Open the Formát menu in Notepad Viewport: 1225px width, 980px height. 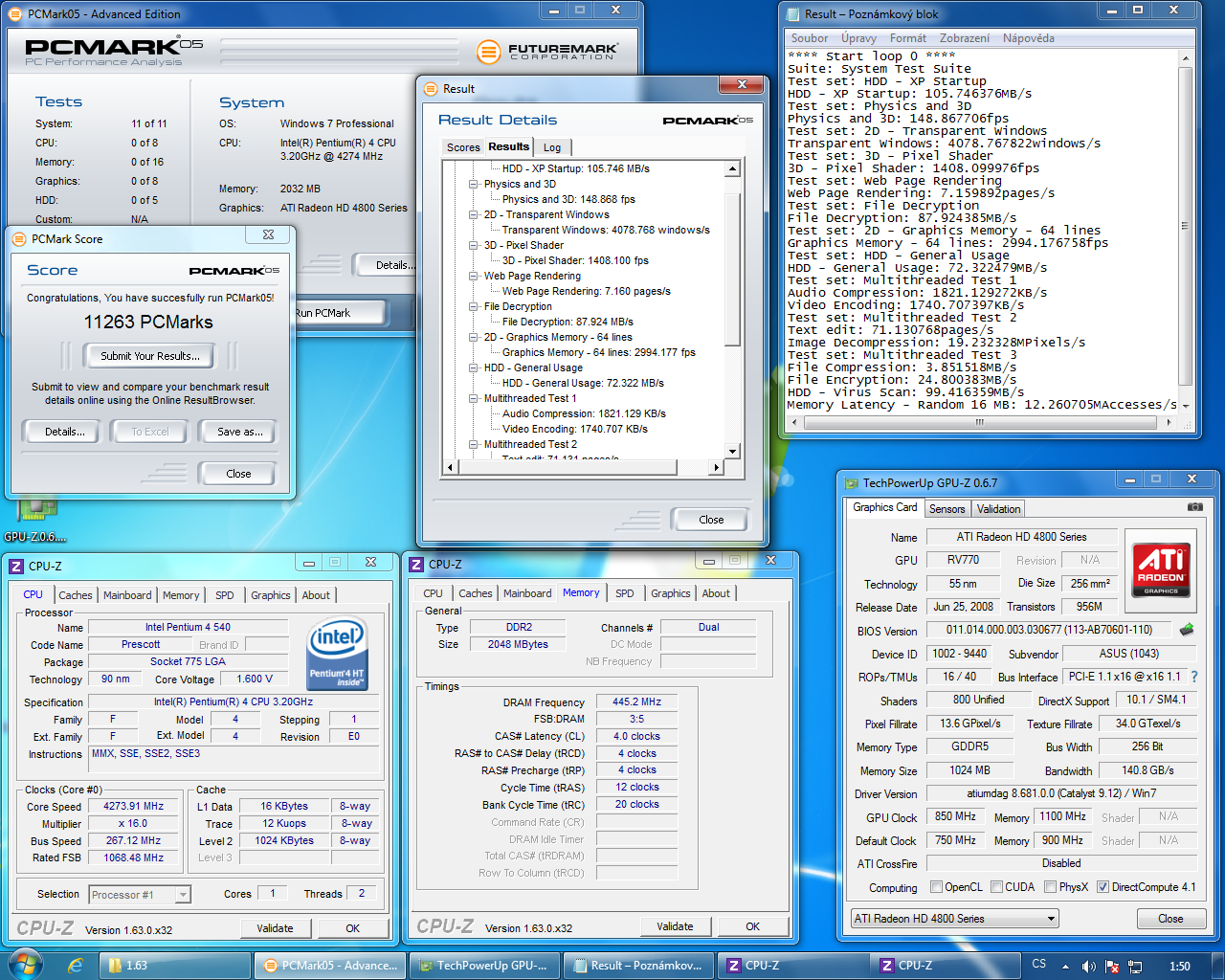(x=908, y=38)
